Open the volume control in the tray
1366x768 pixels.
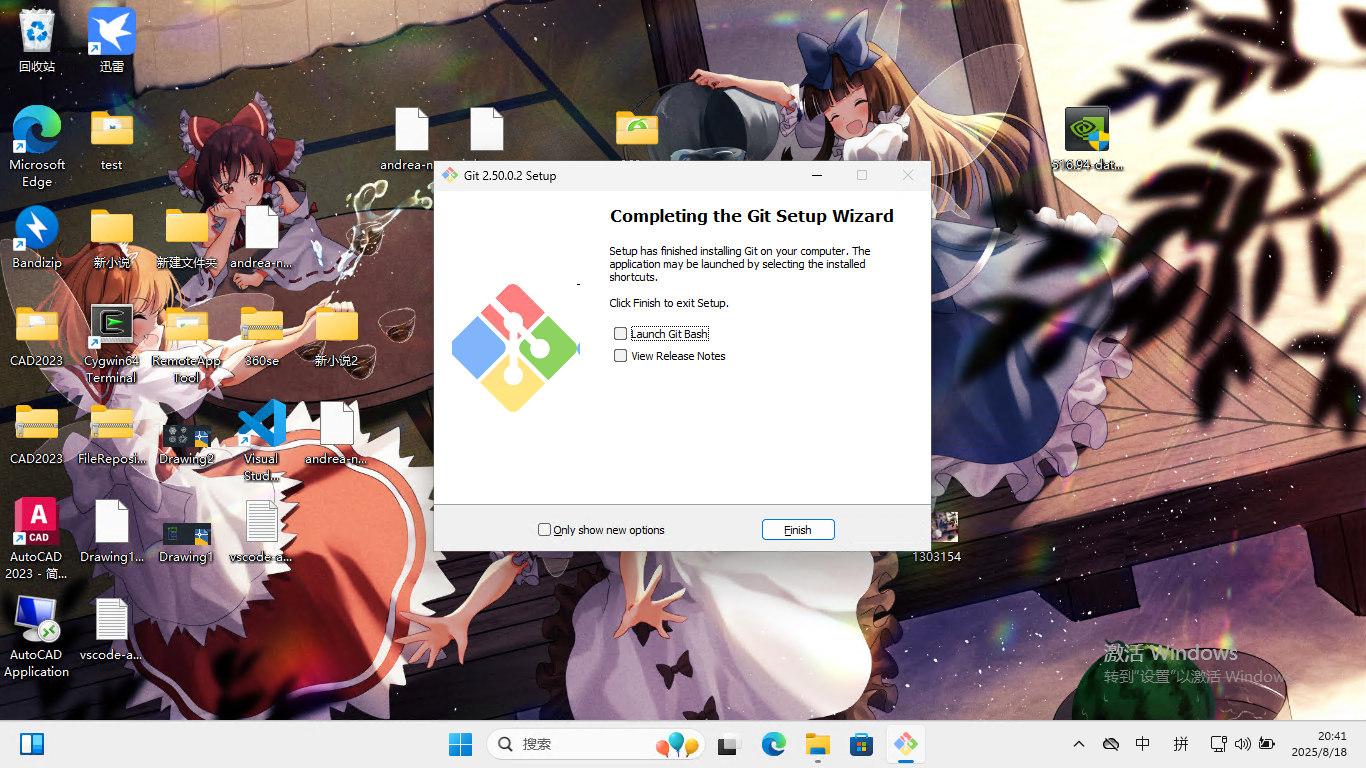pos(1243,744)
